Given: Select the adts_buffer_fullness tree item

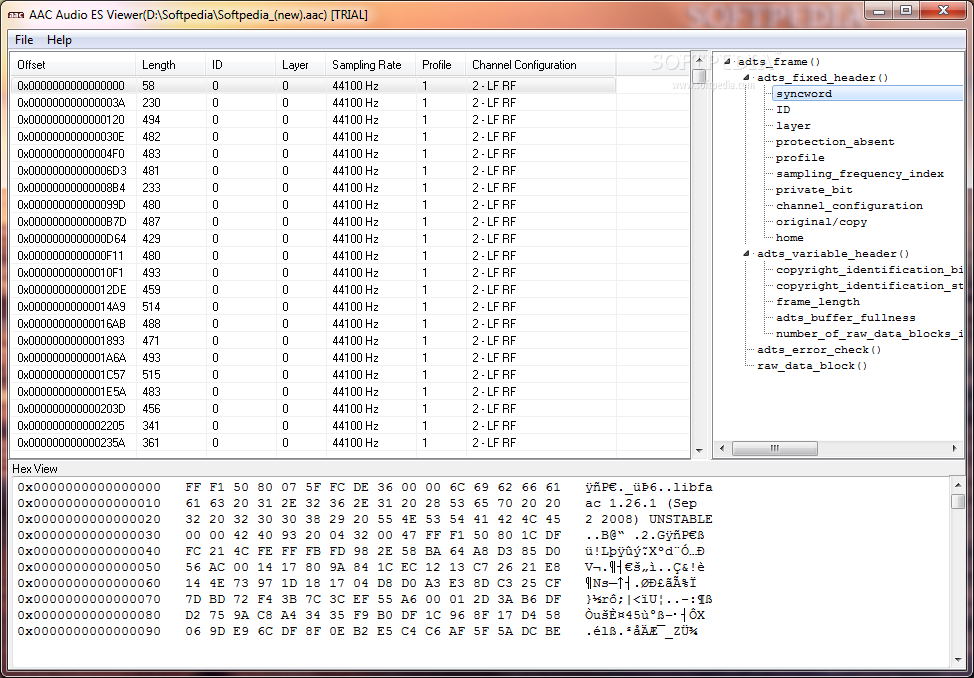Looking at the screenshot, I should pyautogui.click(x=845, y=318).
